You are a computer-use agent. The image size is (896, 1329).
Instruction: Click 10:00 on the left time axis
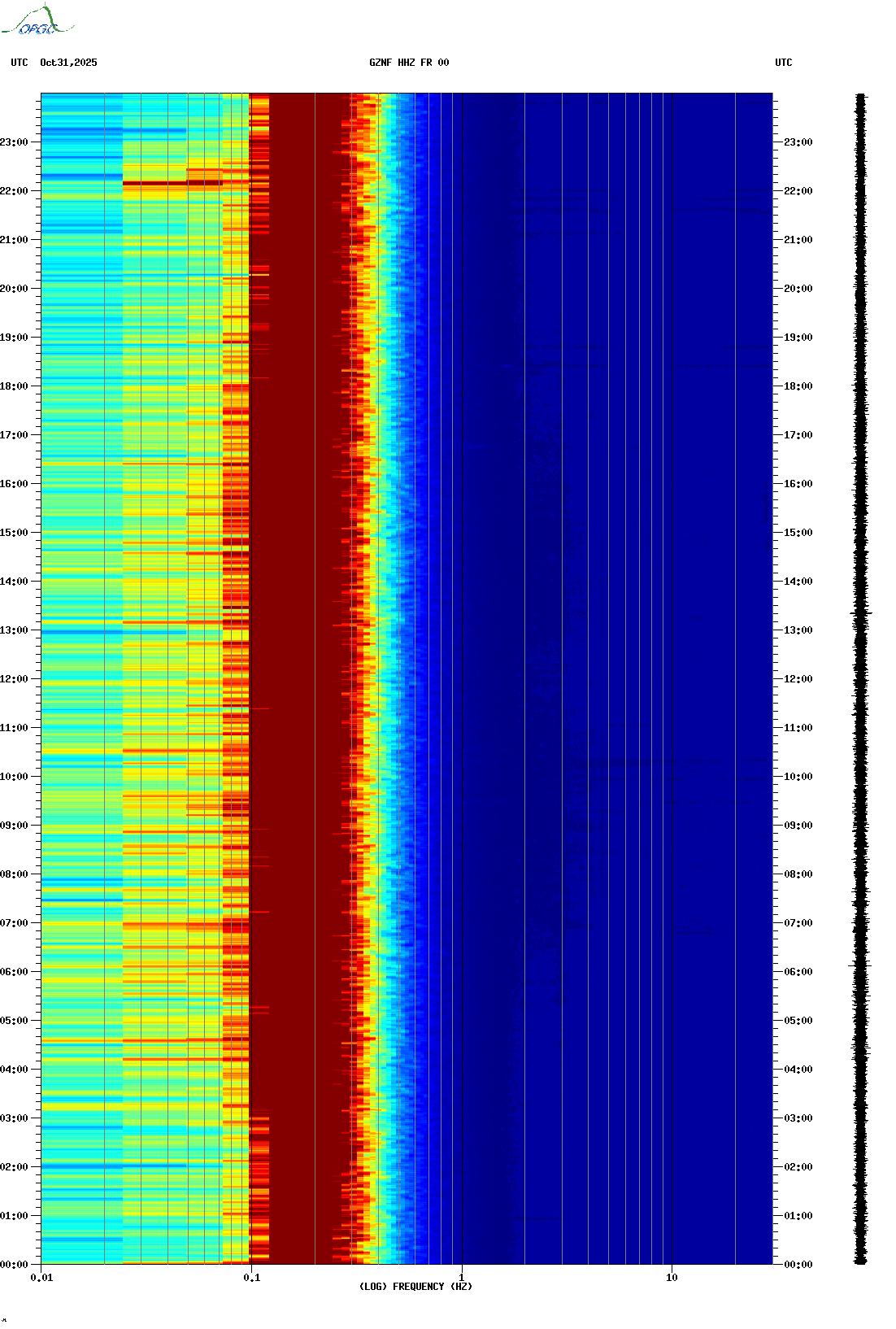click(x=14, y=777)
